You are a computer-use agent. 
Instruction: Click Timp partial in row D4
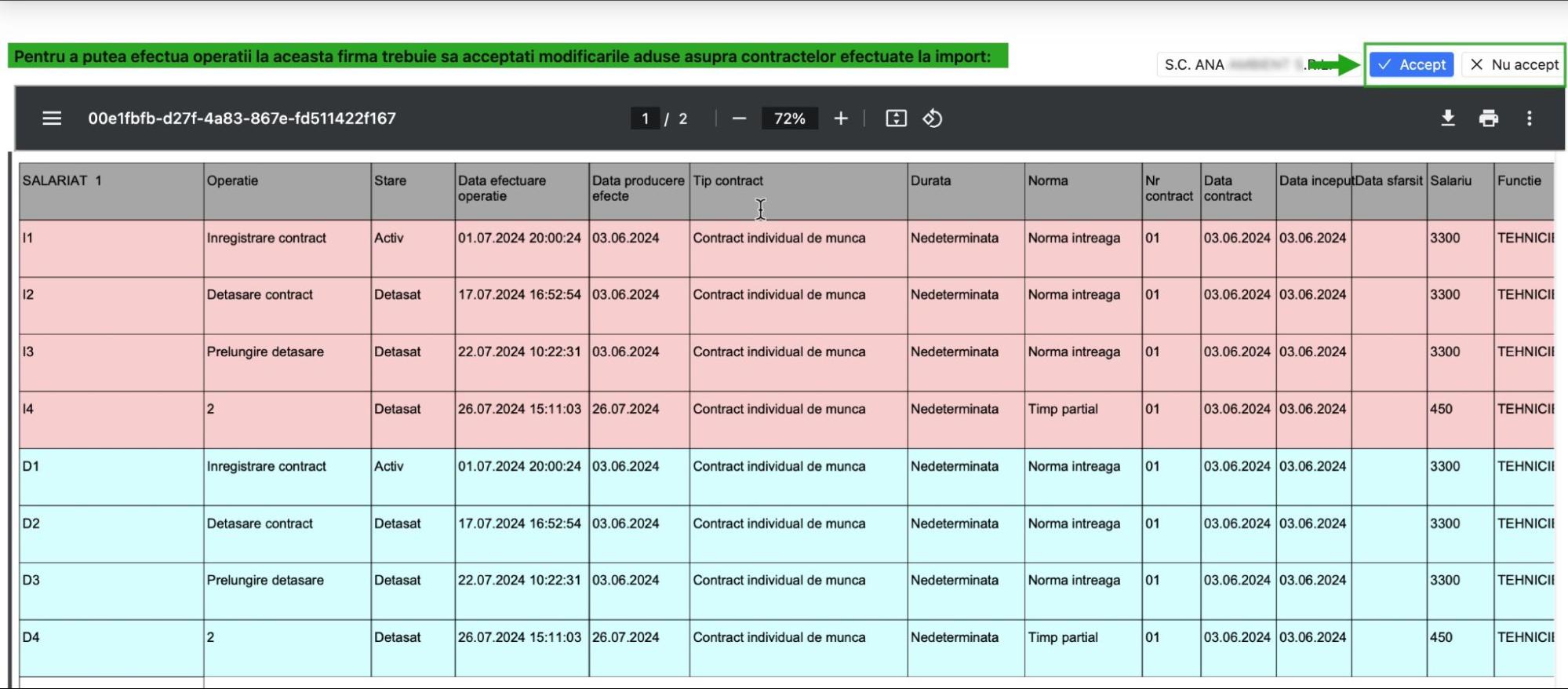click(x=1063, y=638)
